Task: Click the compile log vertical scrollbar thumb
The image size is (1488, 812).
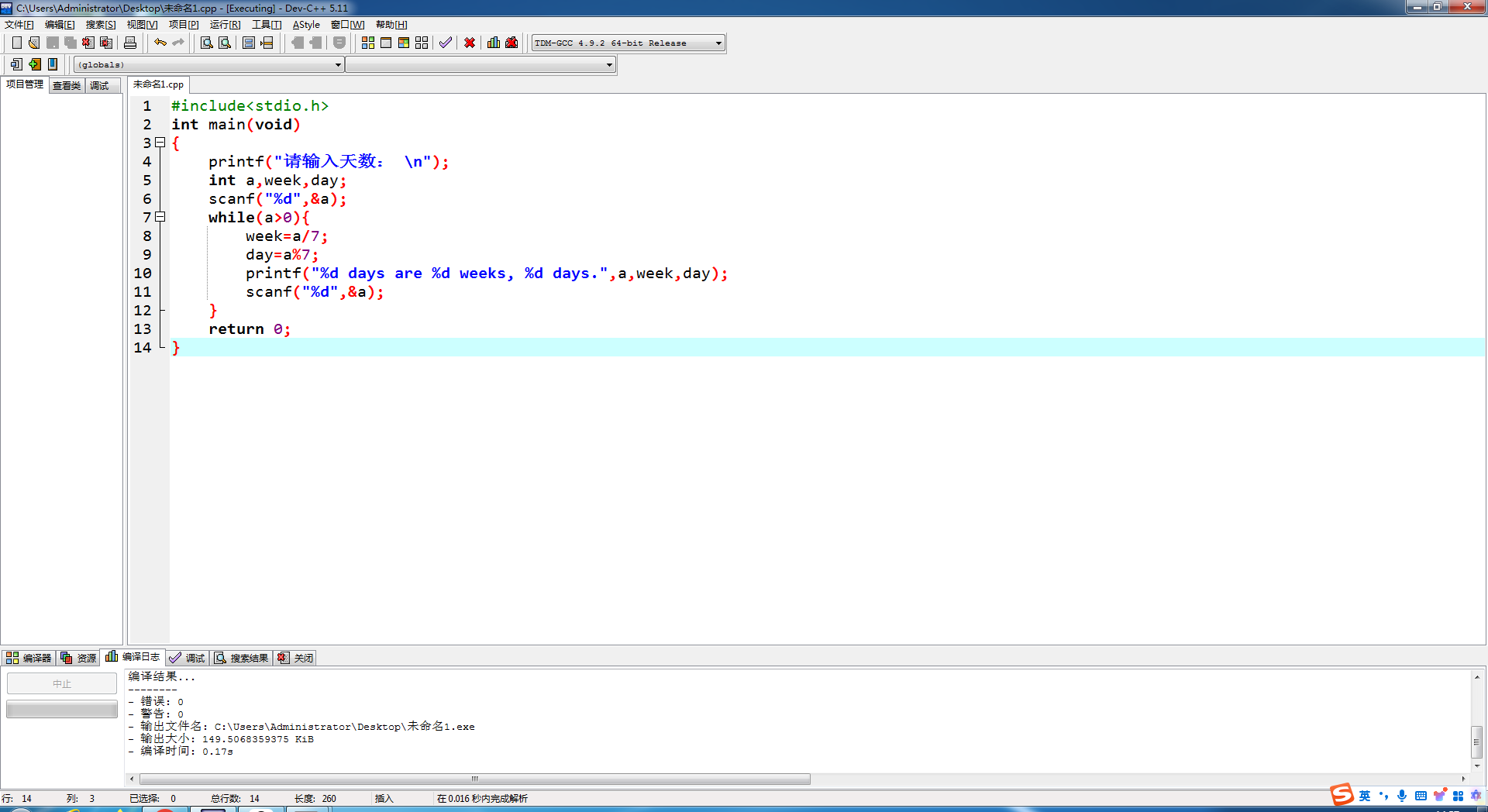Action: (x=1477, y=742)
